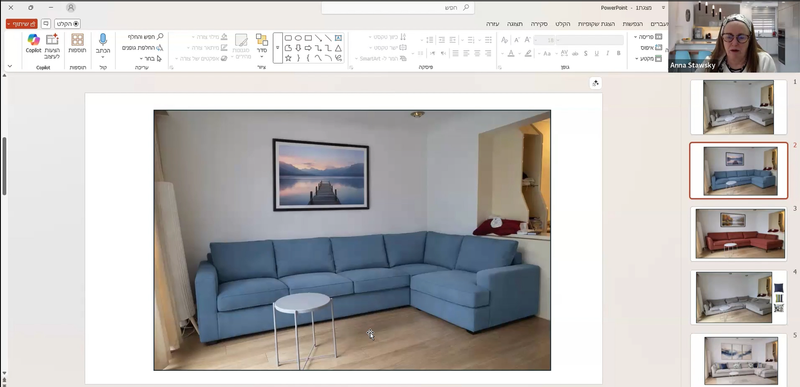800x387 pixels.
Task: Toggle center text alignment
Action: point(477,53)
